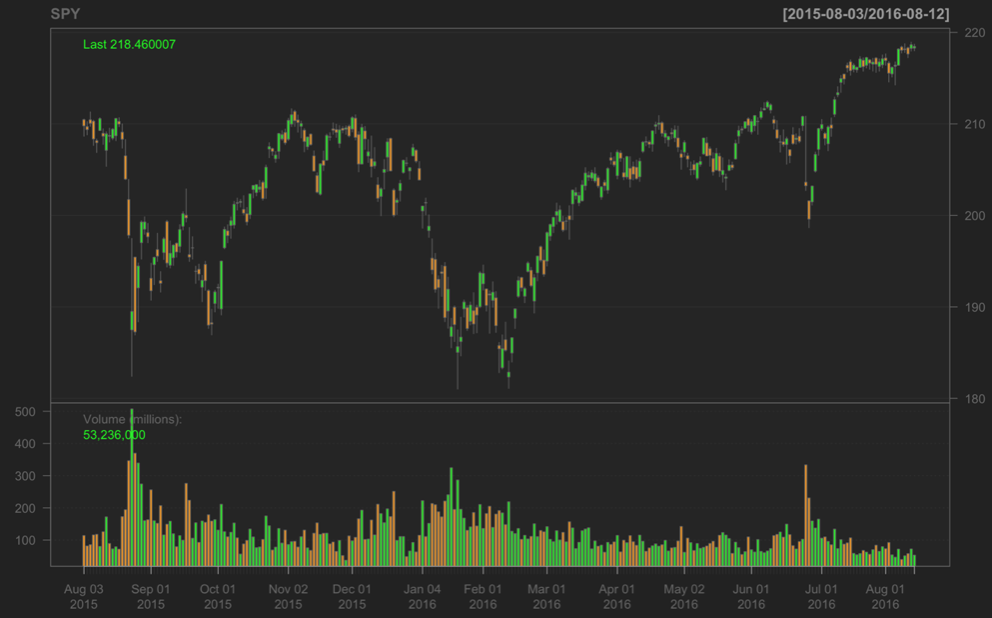This screenshot has height=618, width=992.
Task: Jump to the Jan 04 2016 date marker
Action: pos(421,596)
